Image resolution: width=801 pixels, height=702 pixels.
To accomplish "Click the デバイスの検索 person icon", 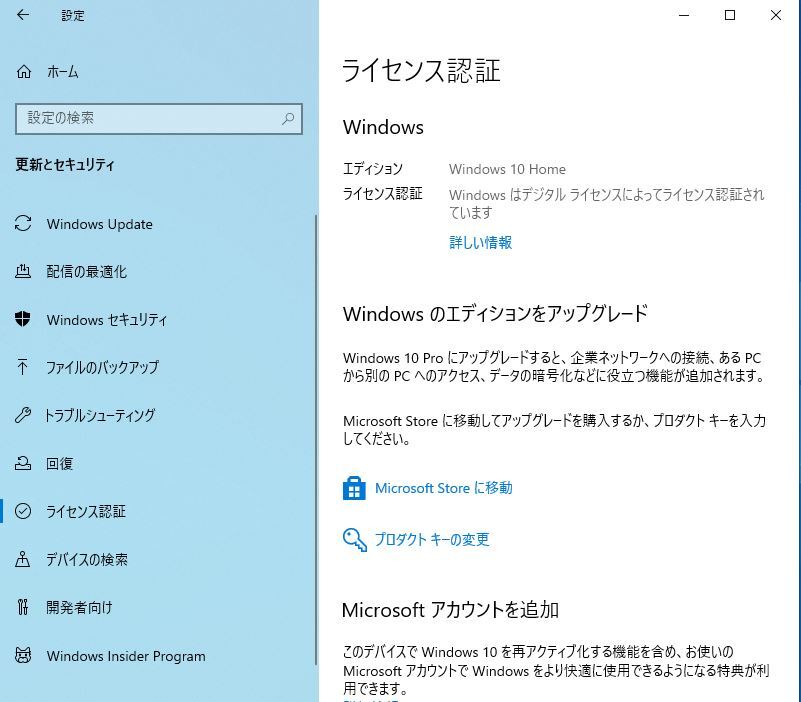I will (23, 559).
